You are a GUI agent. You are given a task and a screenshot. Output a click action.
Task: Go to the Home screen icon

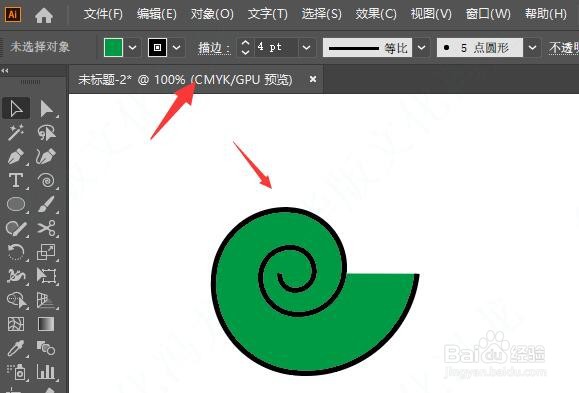coord(44,15)
